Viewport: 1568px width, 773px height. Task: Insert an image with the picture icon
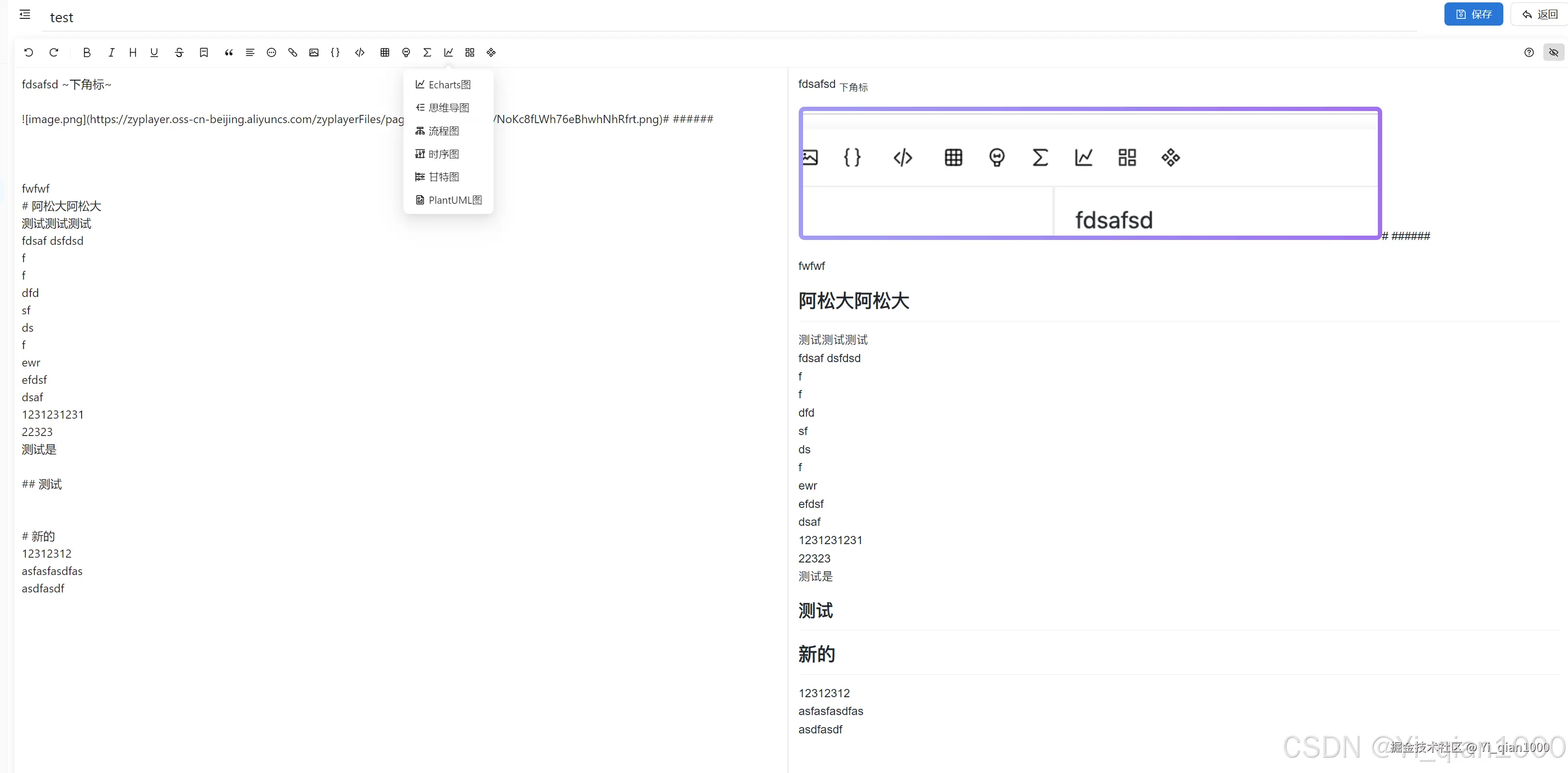click(x=314, y=52)
